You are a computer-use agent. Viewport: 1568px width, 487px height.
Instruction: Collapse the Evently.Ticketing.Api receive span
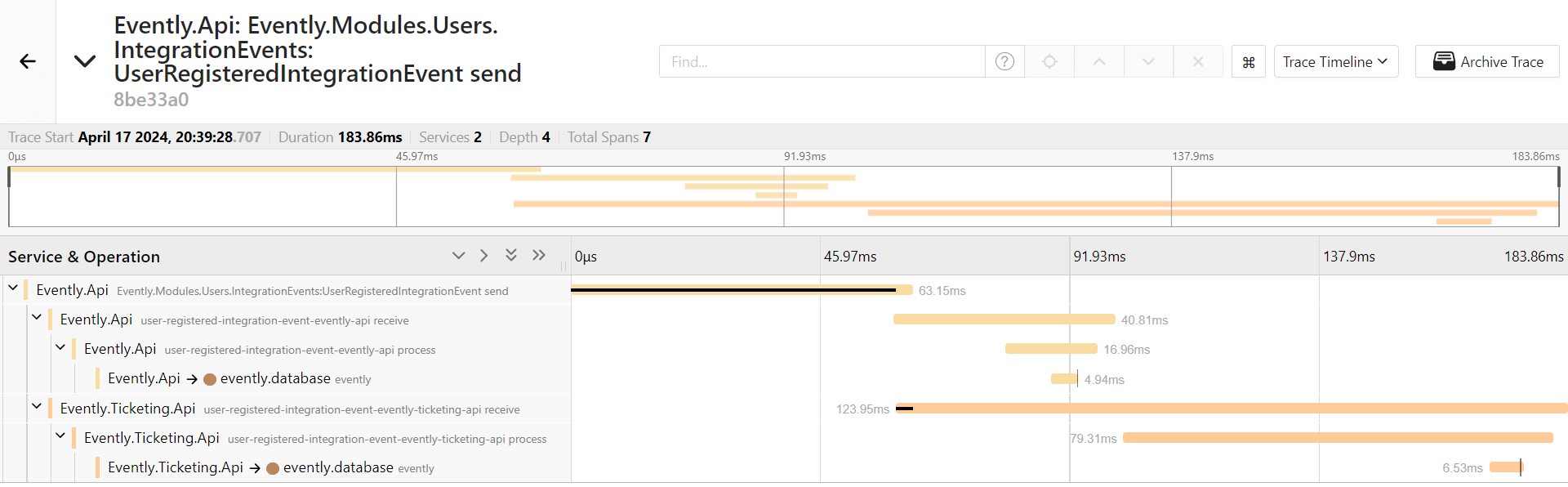tap(37, 406)
